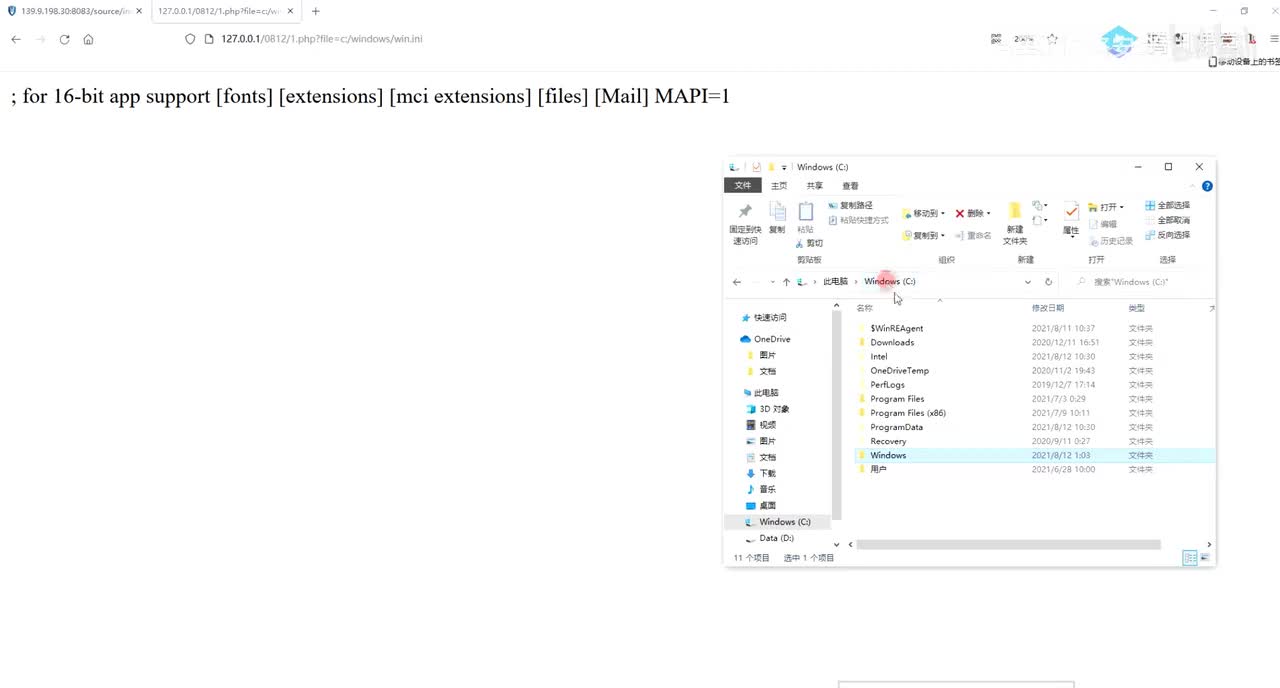
Task: Go back in the browser
Action: click(x=15, y=39)
